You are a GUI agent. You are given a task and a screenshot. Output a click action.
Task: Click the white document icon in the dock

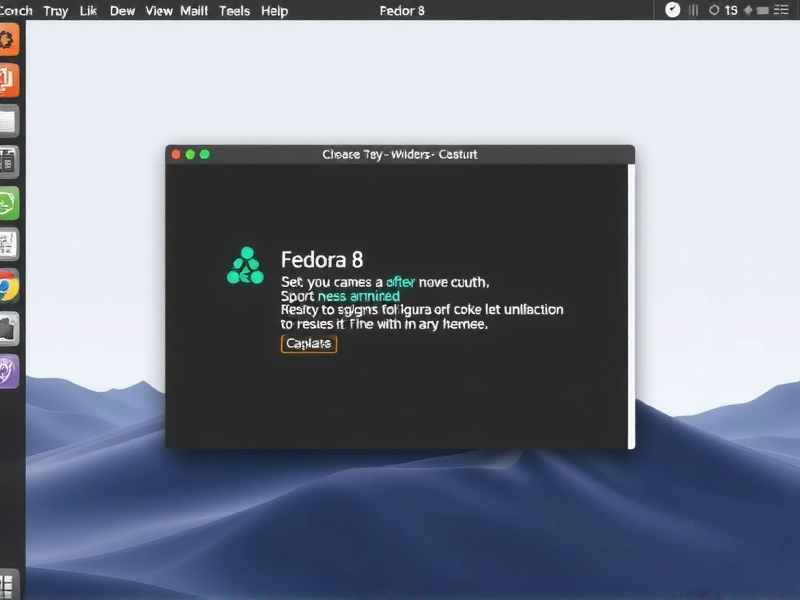click(11, 120)
